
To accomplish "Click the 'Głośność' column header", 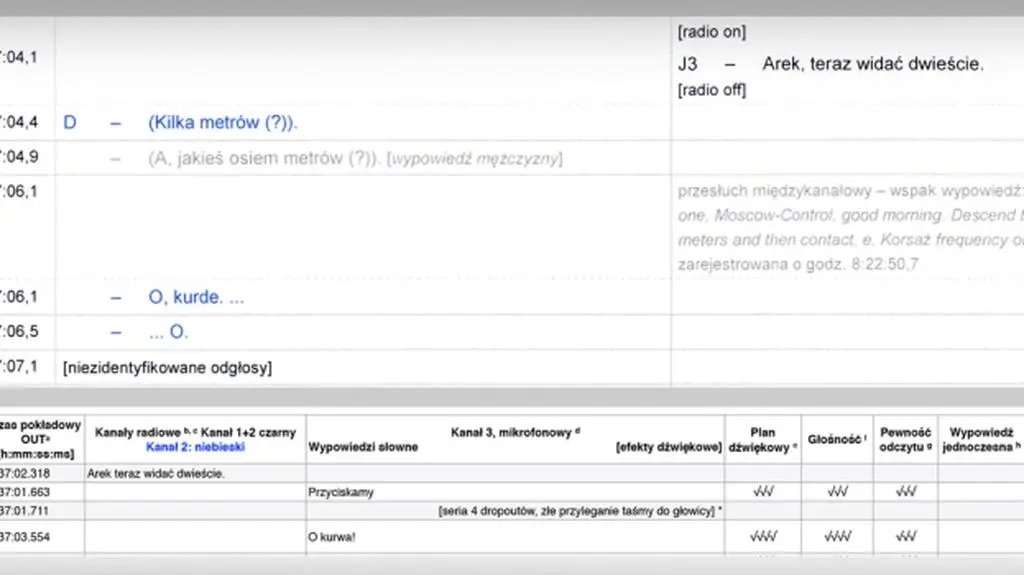I will point(837,440).
